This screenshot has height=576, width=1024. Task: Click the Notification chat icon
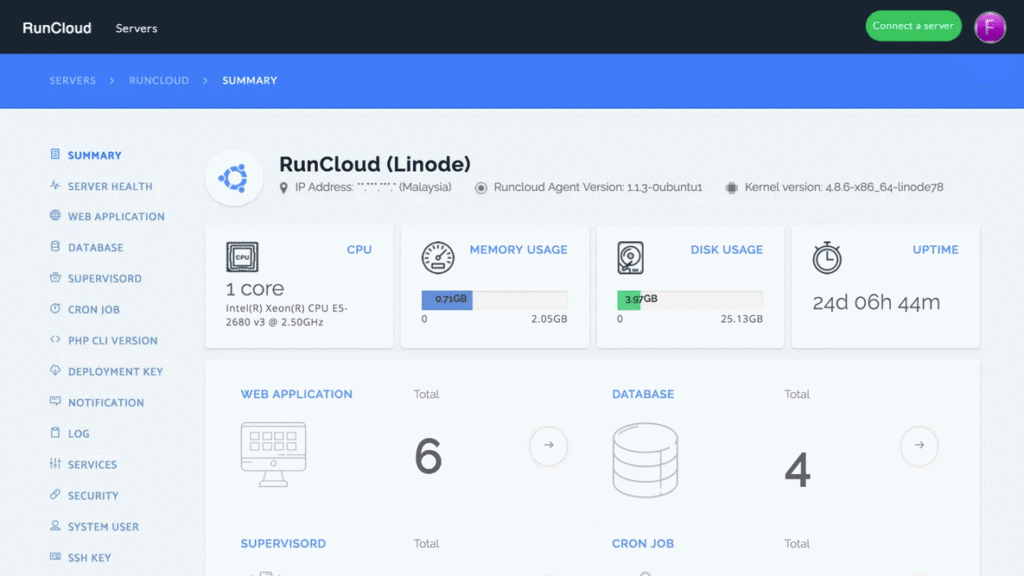(x=55, y=402)
